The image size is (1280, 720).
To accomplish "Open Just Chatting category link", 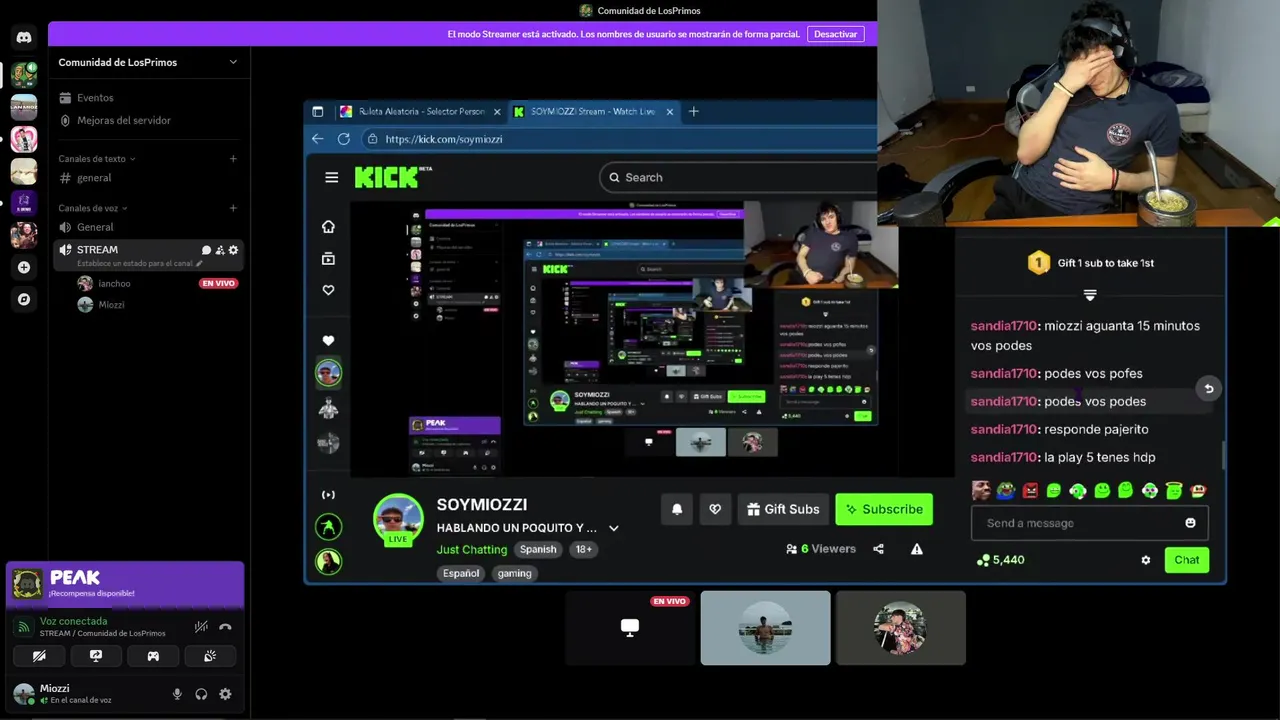I will (472, 549).
